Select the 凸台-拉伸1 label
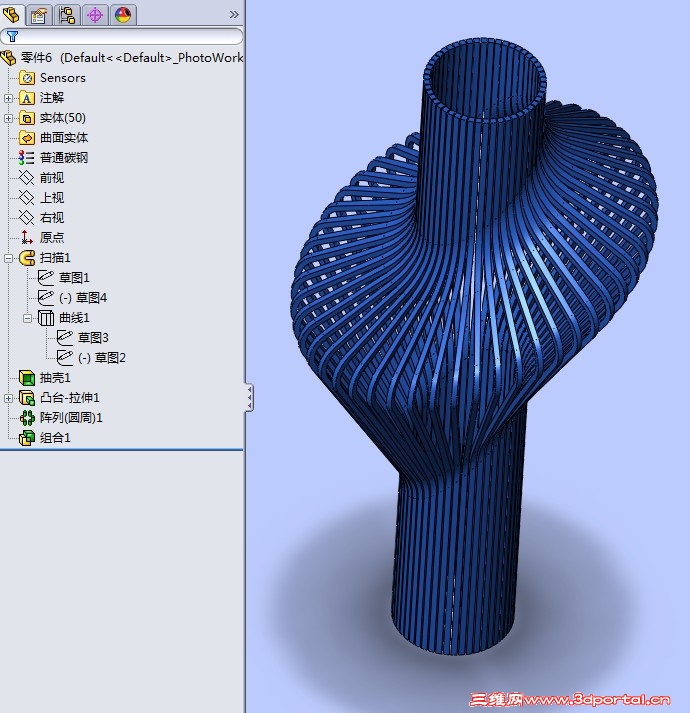Screen dimensions: 690x713 (70, 398)
